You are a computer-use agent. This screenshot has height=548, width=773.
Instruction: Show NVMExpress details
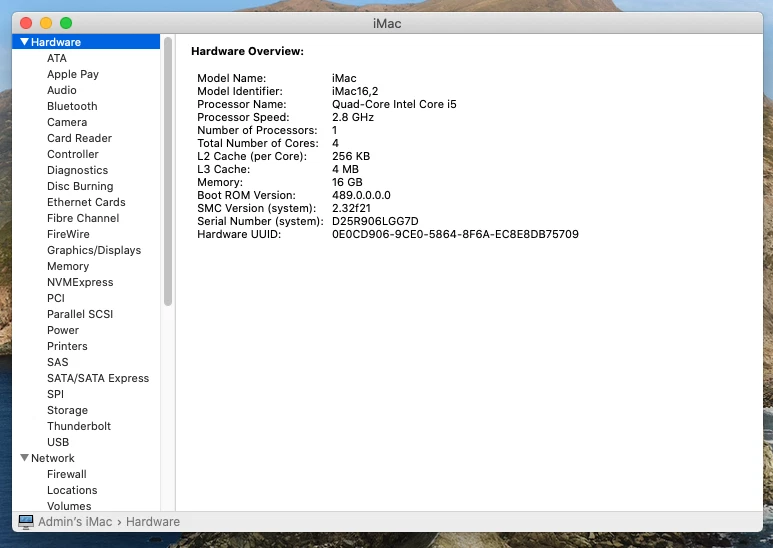point(80,282)
